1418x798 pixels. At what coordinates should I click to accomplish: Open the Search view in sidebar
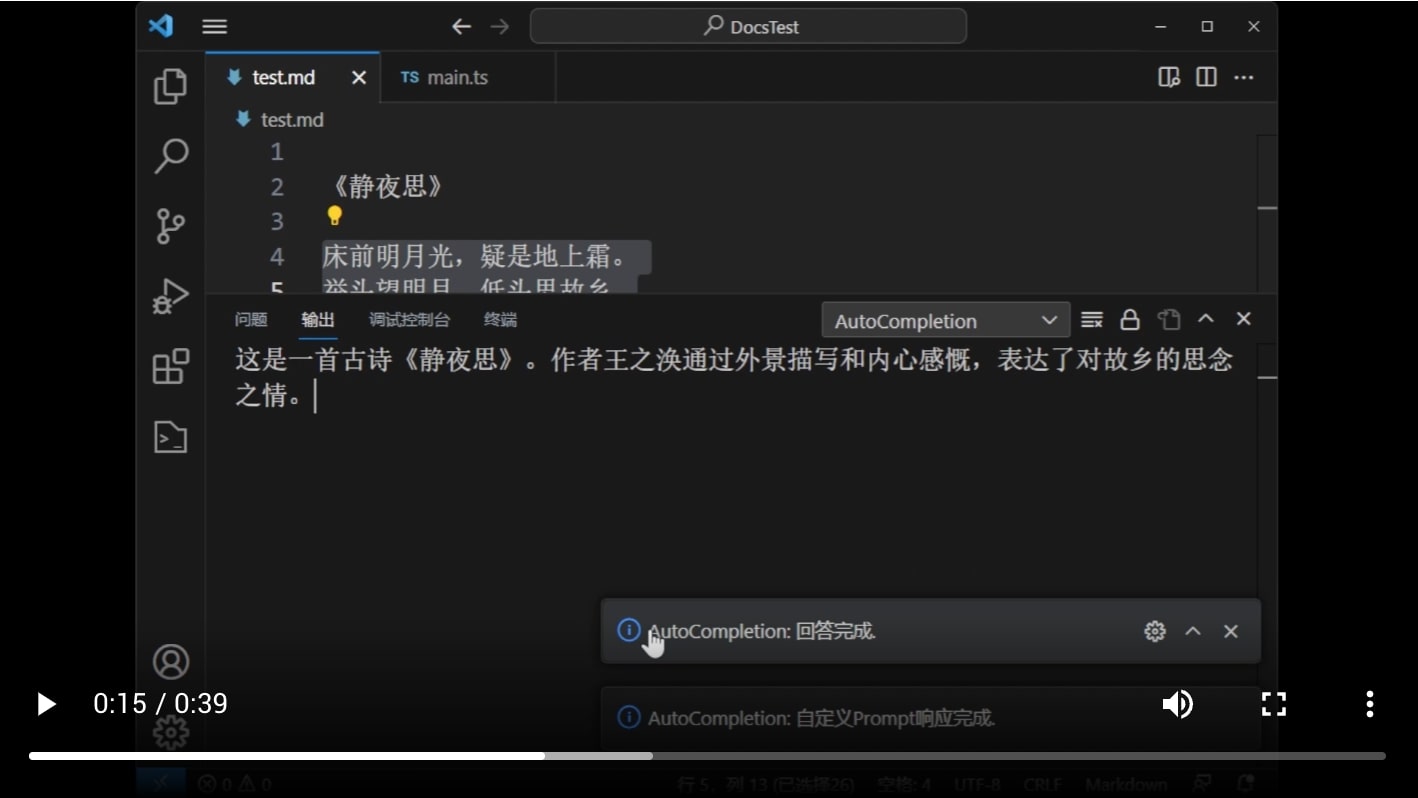pos(170,156)
